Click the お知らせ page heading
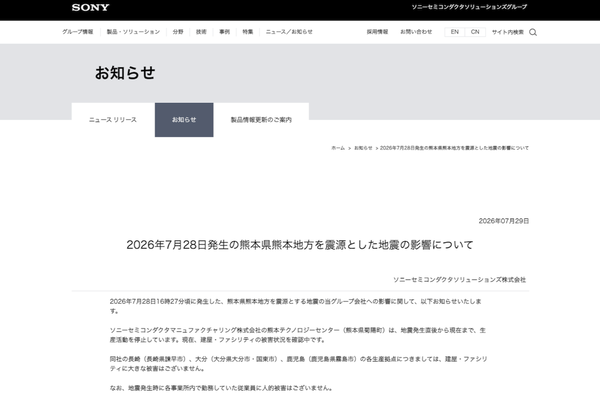 pos(125,73)
